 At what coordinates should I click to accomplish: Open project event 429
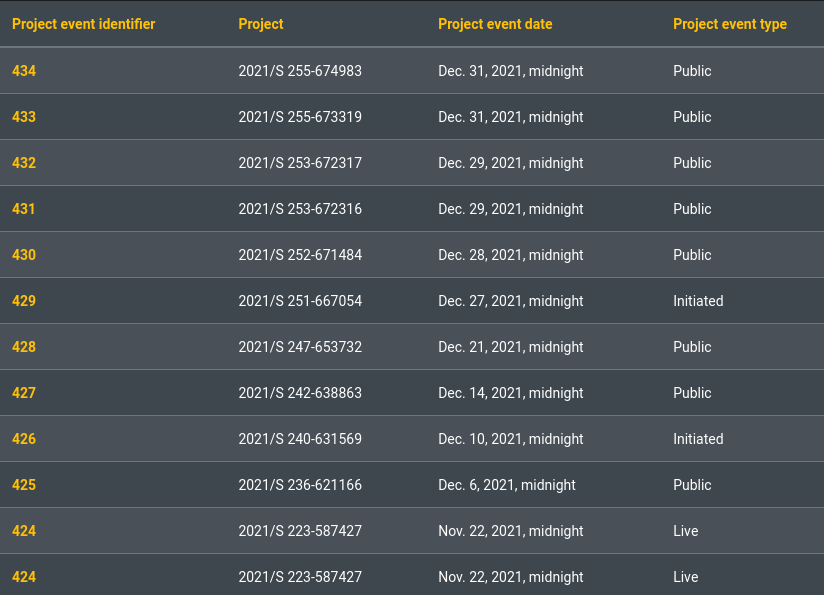point(24,301)
